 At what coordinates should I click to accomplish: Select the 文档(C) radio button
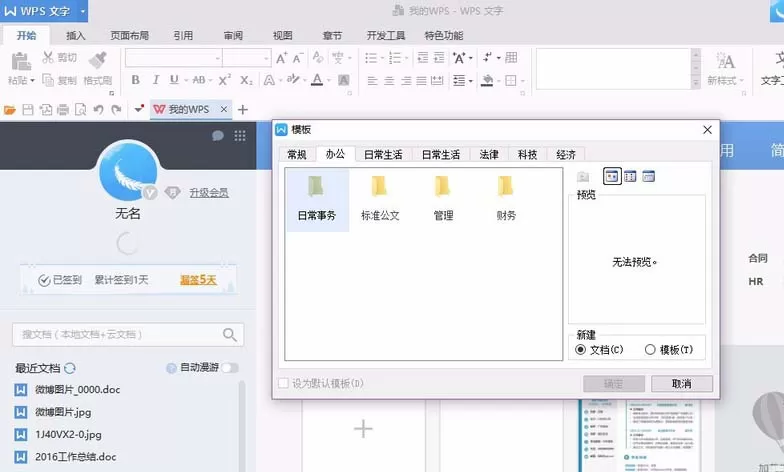point(580,350)
